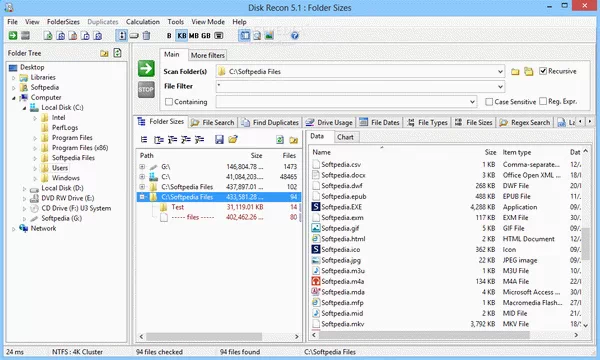
Task: Click the multiple folders icon beside Scan Folder
Action: coord(528,72)
